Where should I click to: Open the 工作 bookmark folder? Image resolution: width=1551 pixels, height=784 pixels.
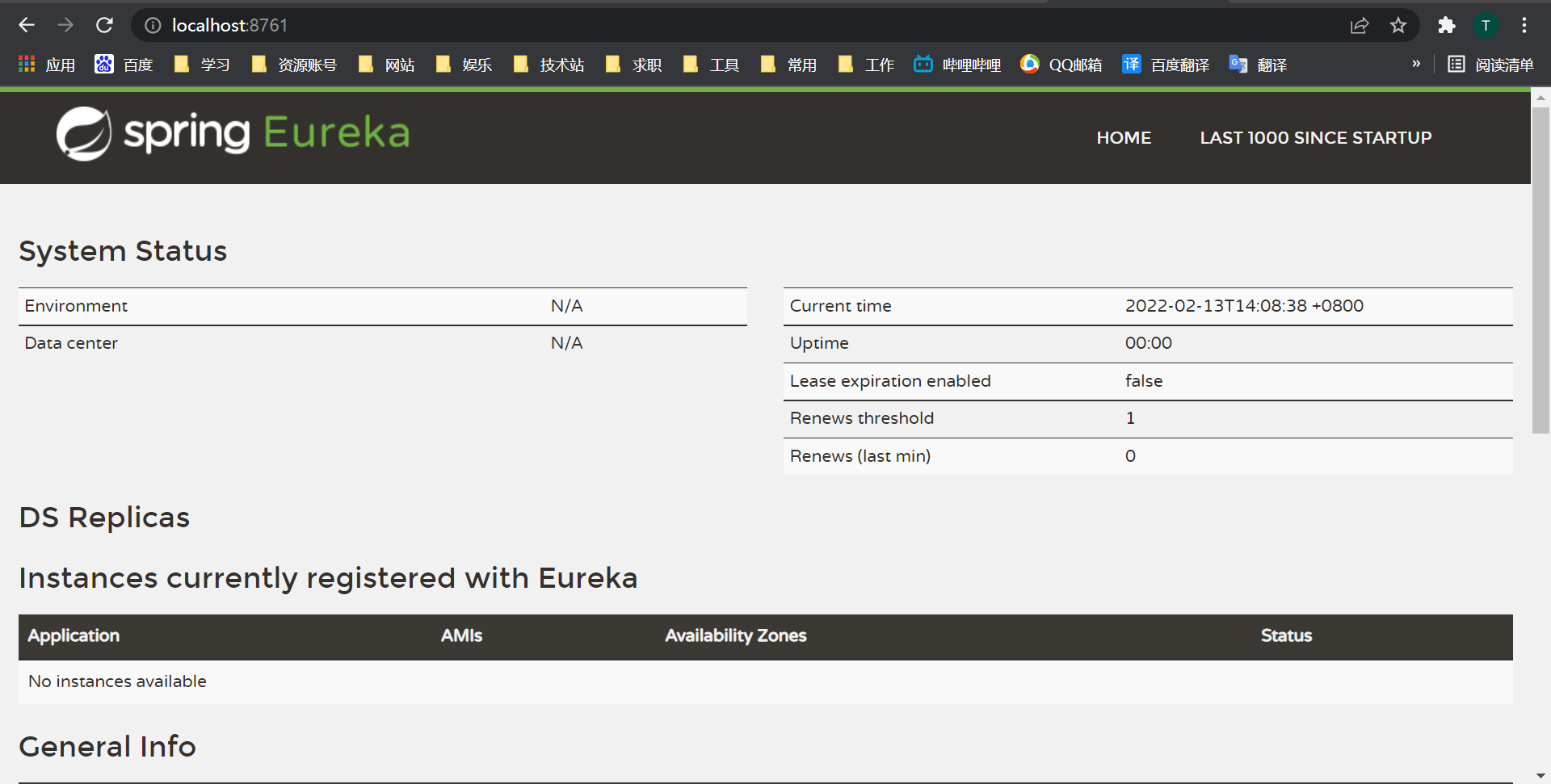[x=866, y=65]
